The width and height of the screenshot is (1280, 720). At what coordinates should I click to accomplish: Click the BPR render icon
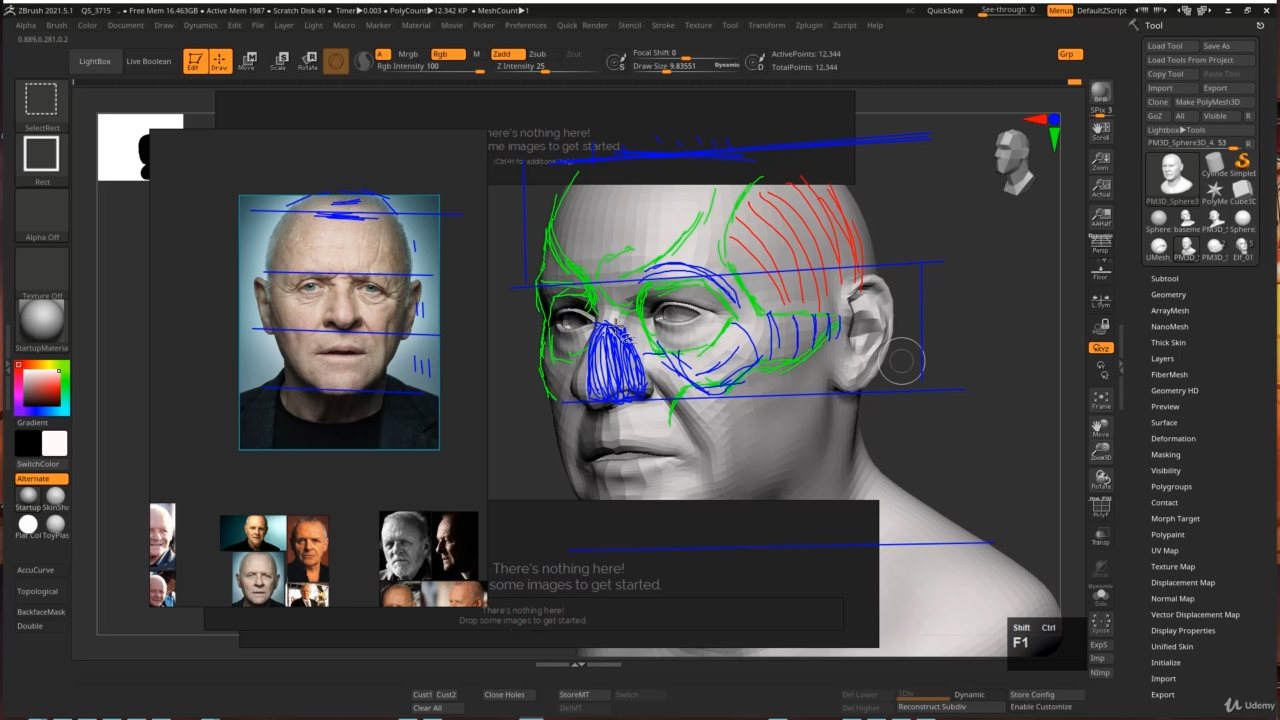point(1101,93)
